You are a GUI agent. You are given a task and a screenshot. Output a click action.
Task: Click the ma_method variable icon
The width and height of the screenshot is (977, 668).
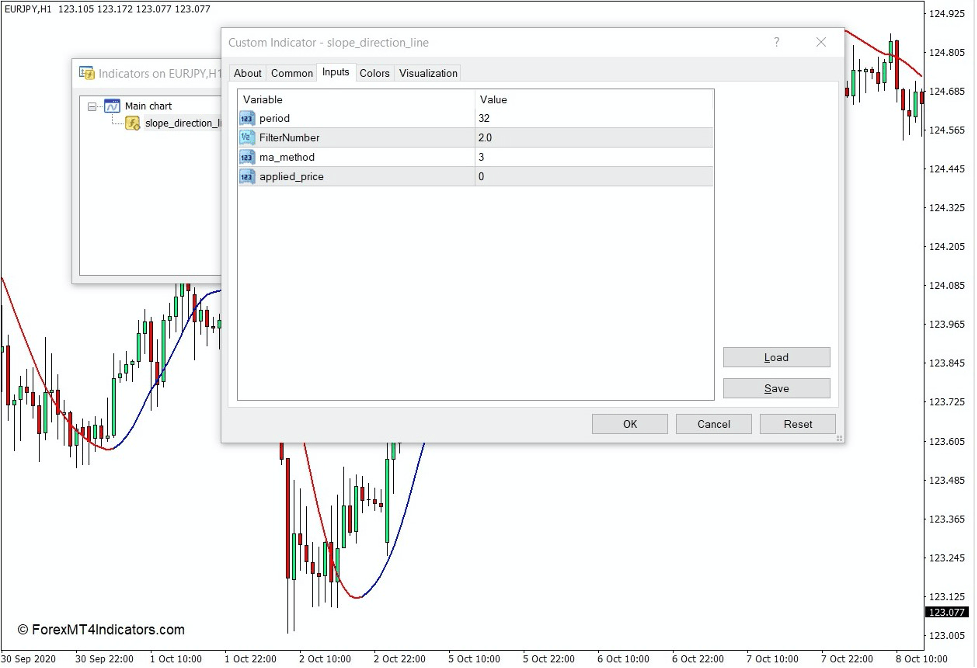pyautogui.click(x=247, y=157)
